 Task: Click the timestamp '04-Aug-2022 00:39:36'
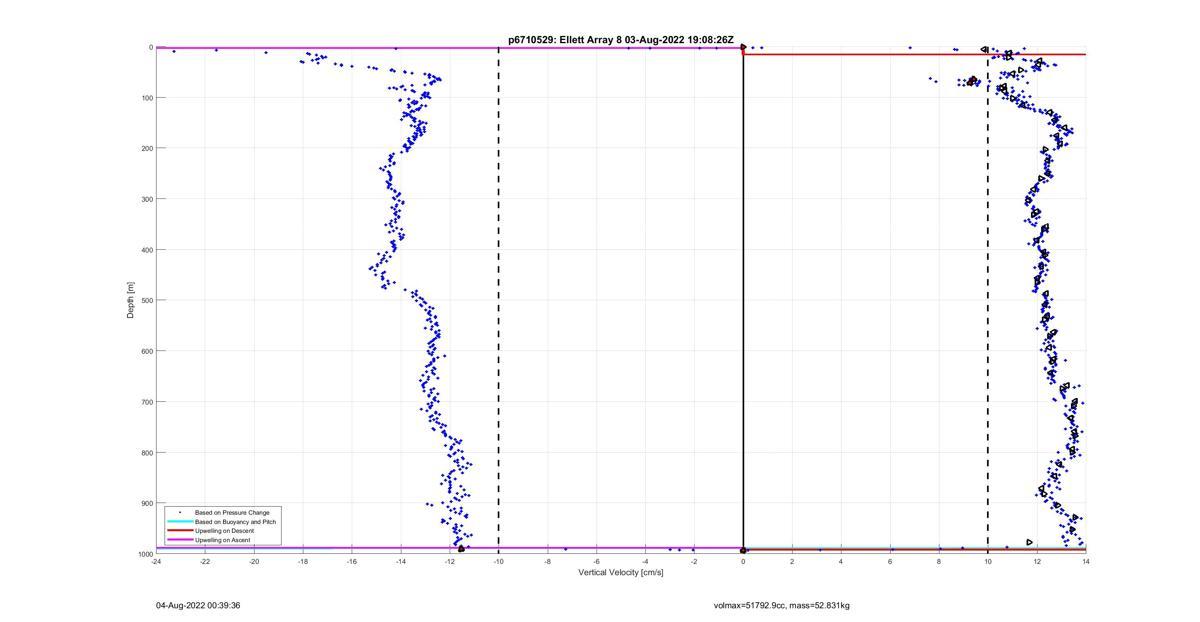pyautogui.click(x=198, y=605)
